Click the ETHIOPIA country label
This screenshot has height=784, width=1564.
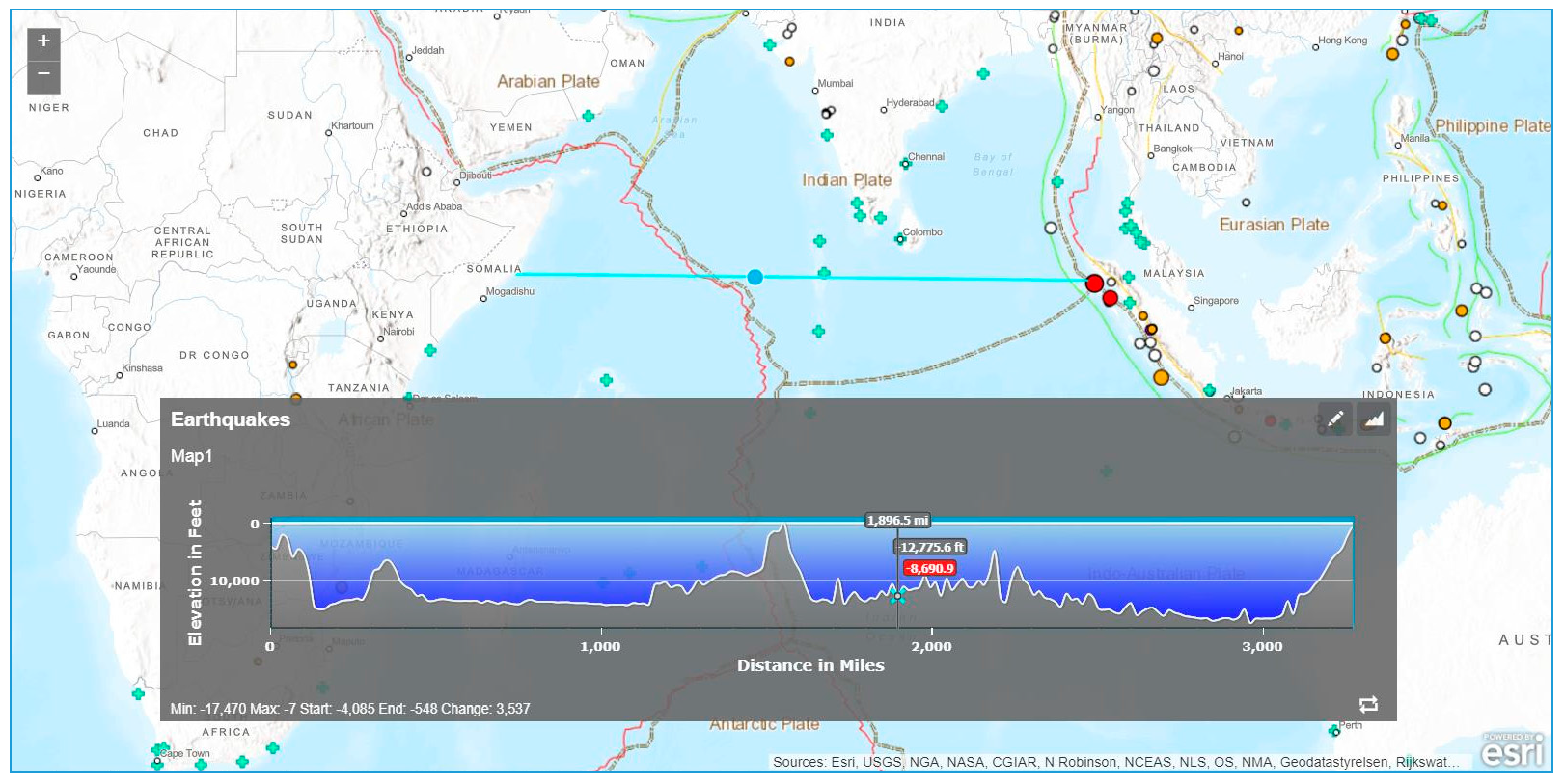(x=417, y=229)
